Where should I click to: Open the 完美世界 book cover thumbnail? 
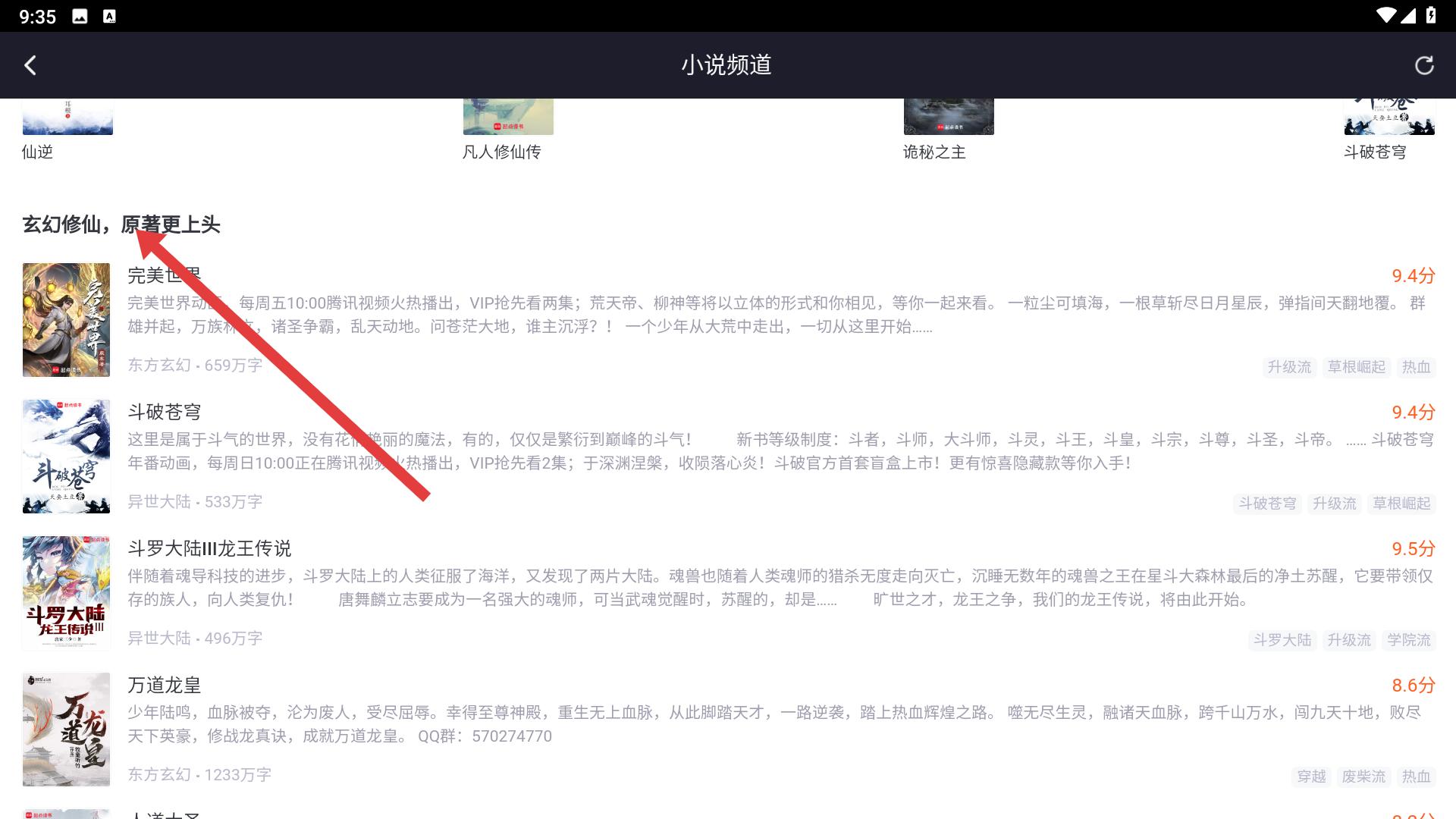(x=66, y=320)
